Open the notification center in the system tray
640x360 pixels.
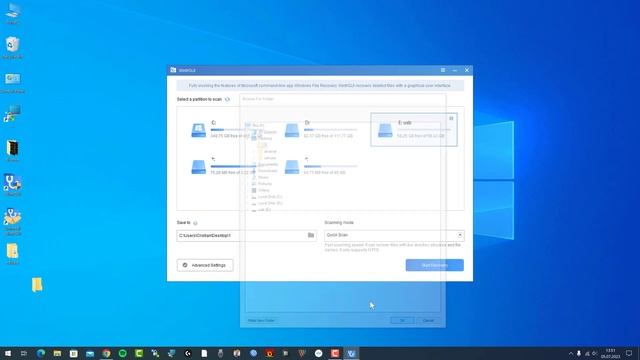coord(629,353)
